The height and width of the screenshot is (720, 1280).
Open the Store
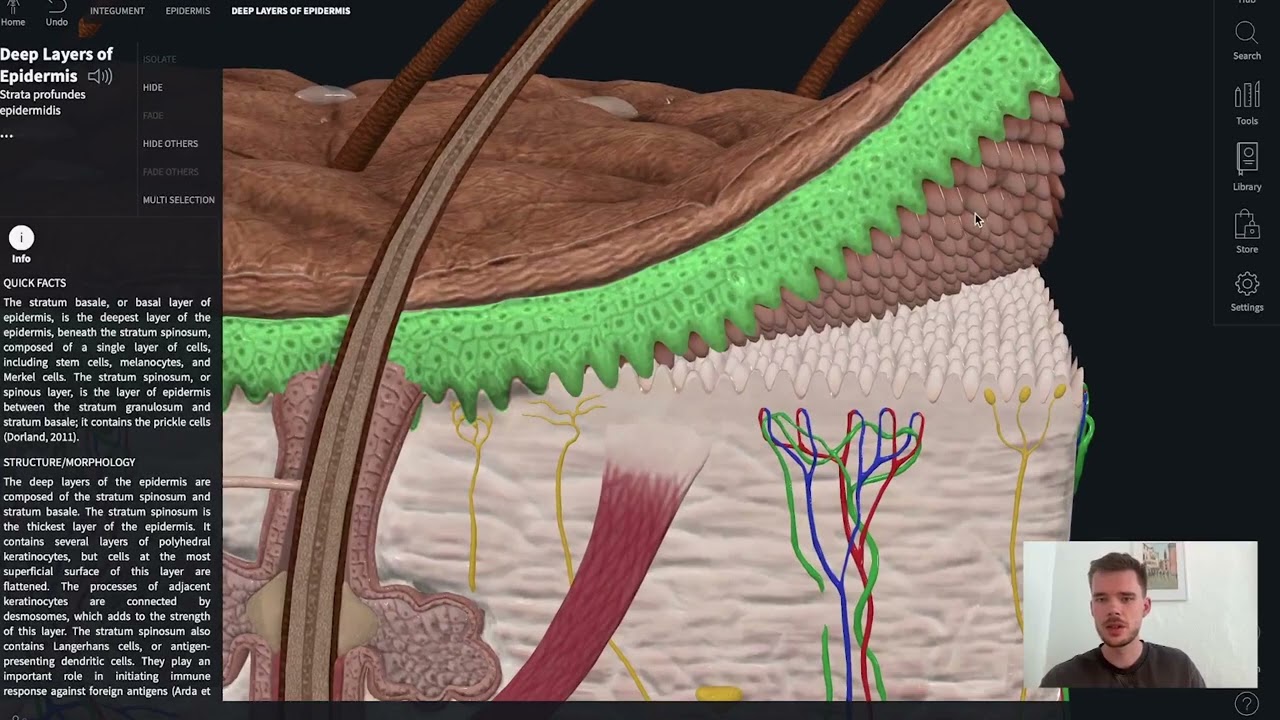[1246, 232]
